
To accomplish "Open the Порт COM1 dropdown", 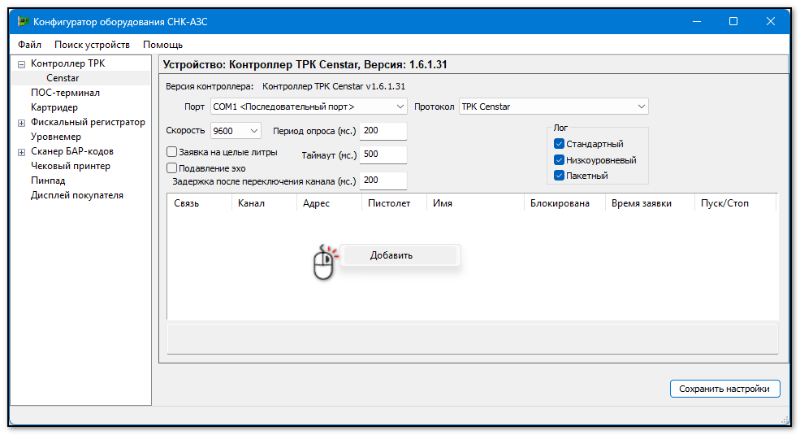I will (308, 106).
